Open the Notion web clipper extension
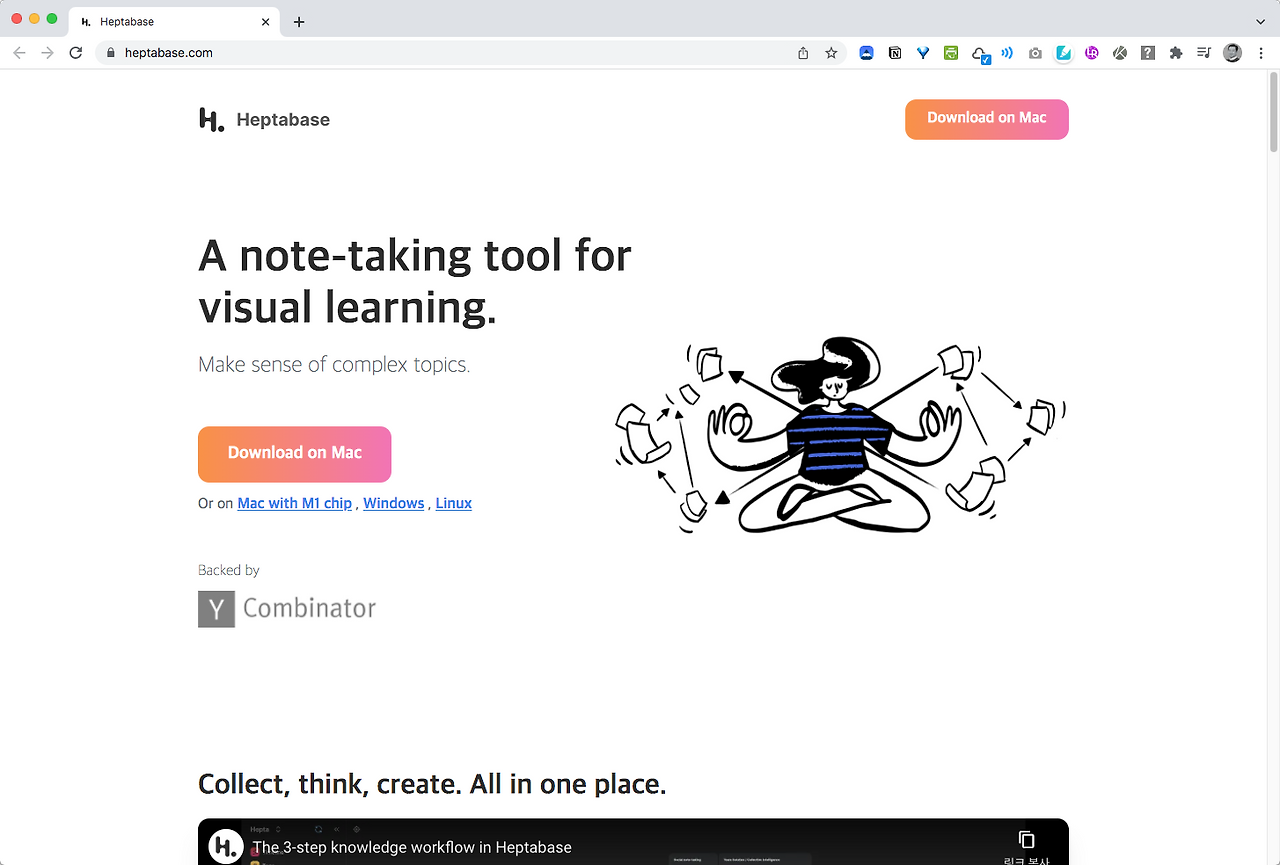Image resolution: width=1280 pixels, height=865 pixels. tap(895, 53)
